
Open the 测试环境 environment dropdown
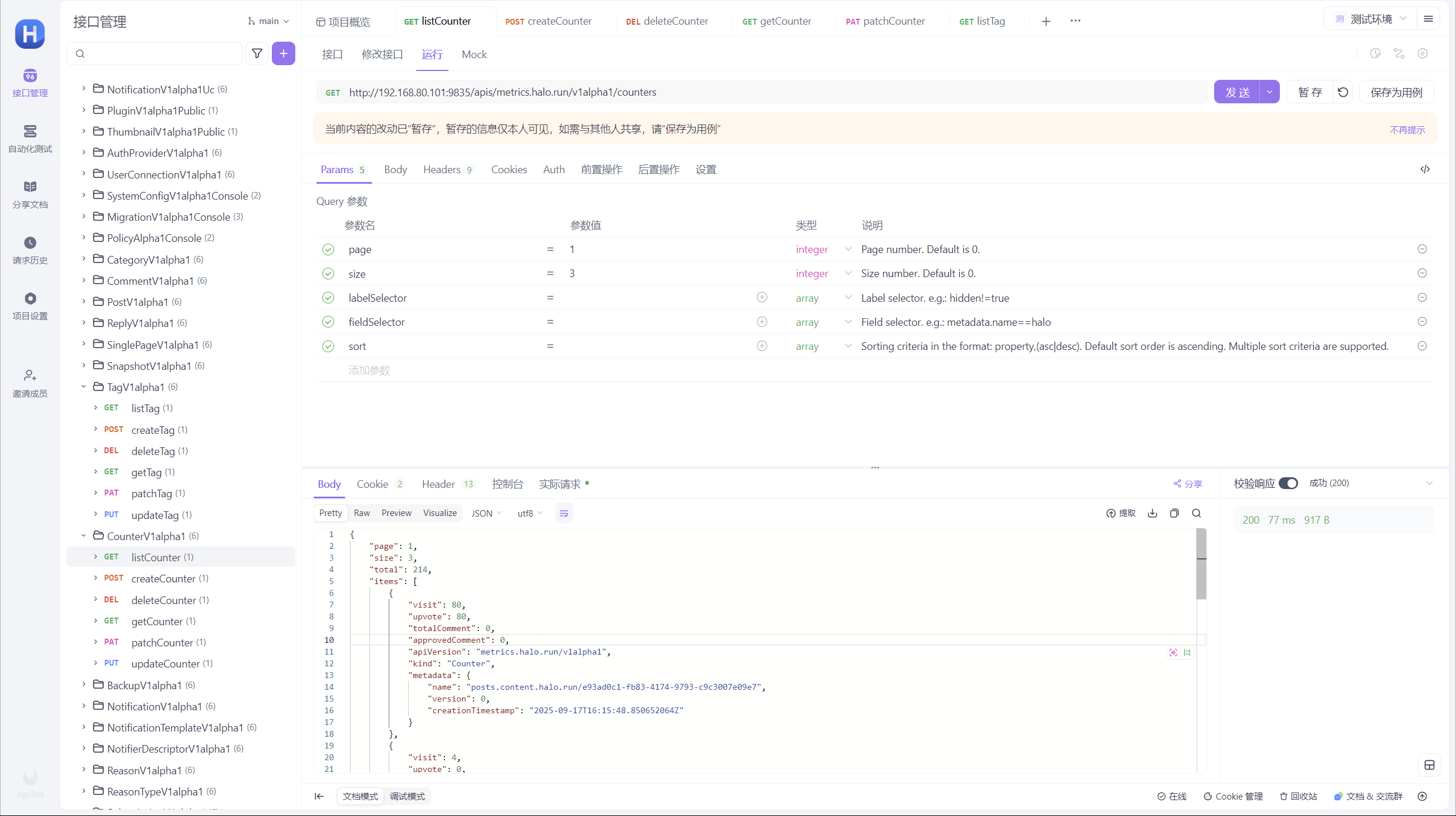[1371, 19]
